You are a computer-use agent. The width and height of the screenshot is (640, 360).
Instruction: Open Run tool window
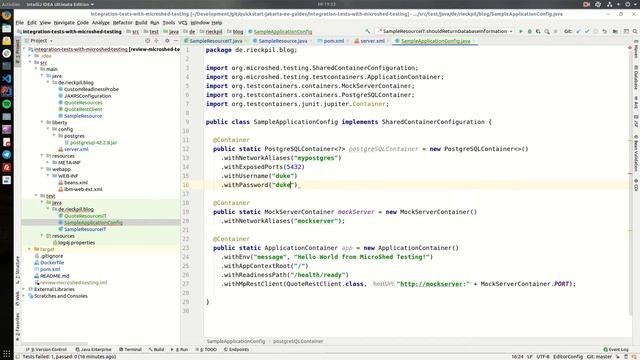pyautogui.click(x=180, y=349)
